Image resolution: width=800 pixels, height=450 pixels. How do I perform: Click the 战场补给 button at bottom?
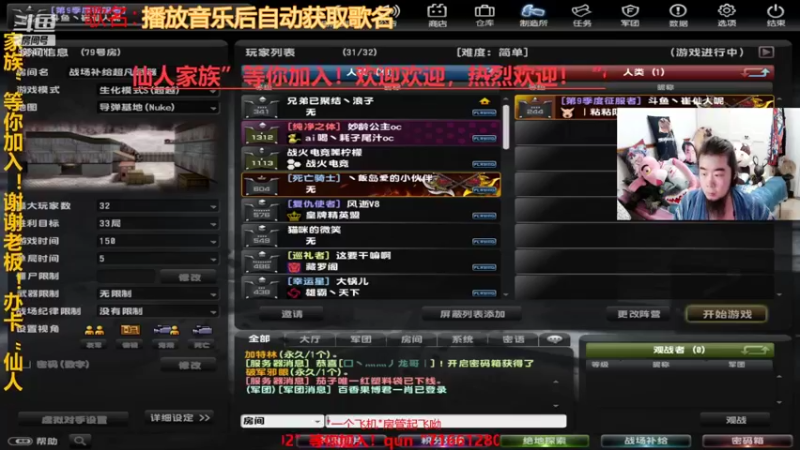click(646, 440)
